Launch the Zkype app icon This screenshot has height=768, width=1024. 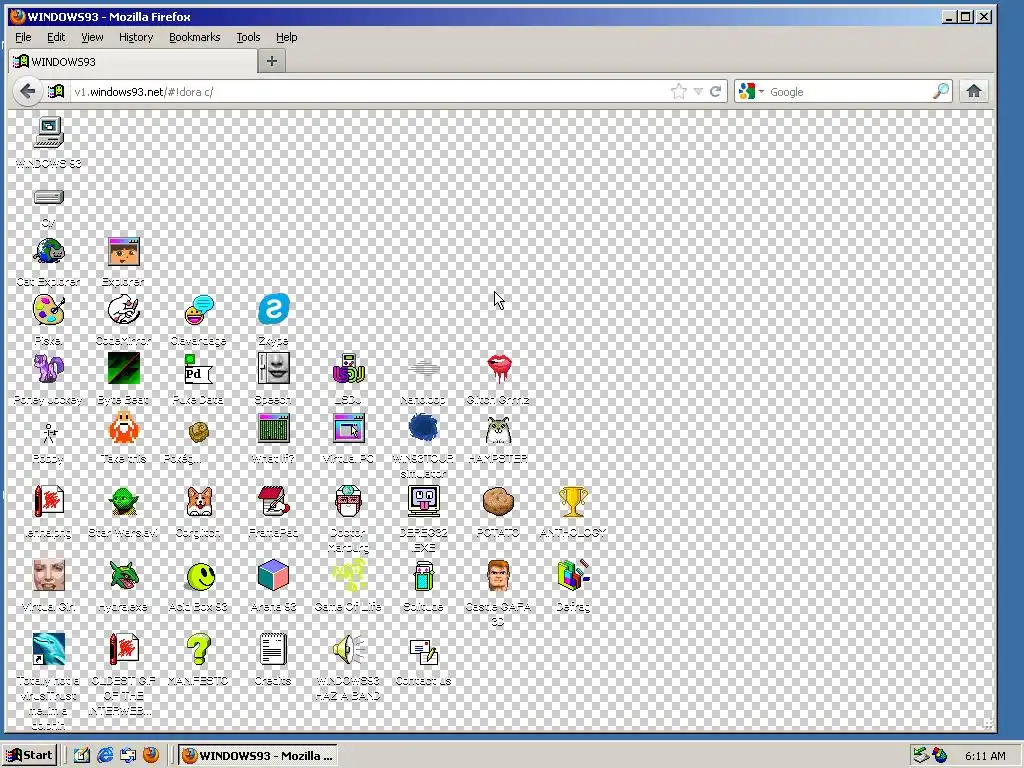(x=273, y=310)
